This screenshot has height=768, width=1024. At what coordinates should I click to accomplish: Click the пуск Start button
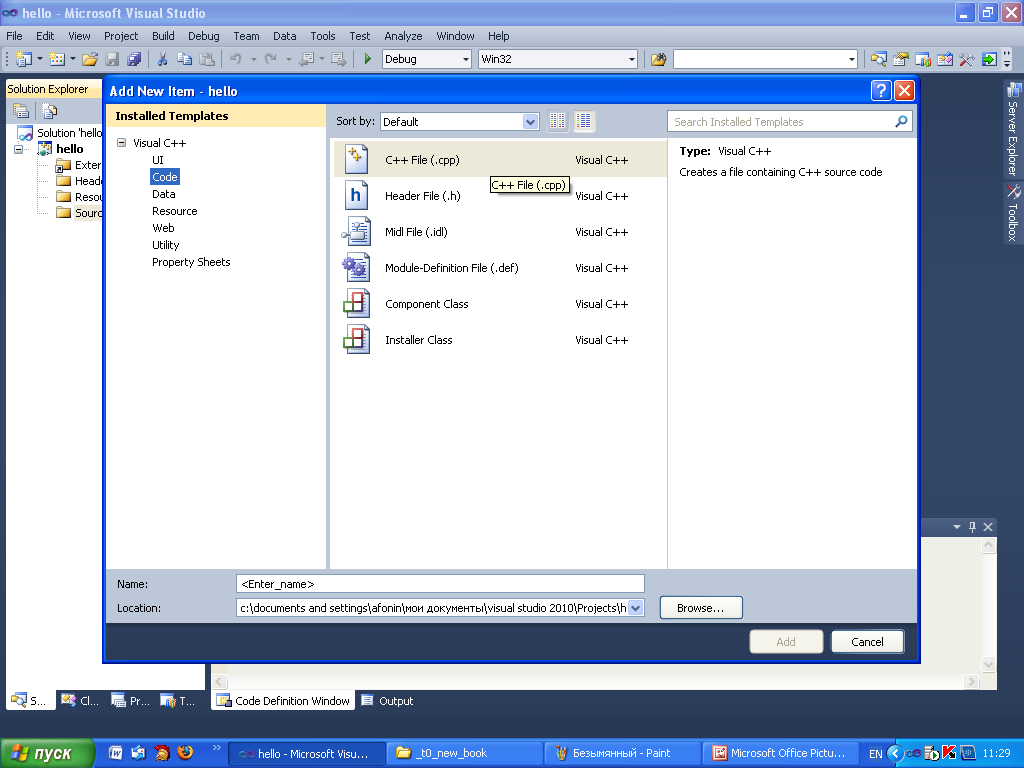click(46, 753)
